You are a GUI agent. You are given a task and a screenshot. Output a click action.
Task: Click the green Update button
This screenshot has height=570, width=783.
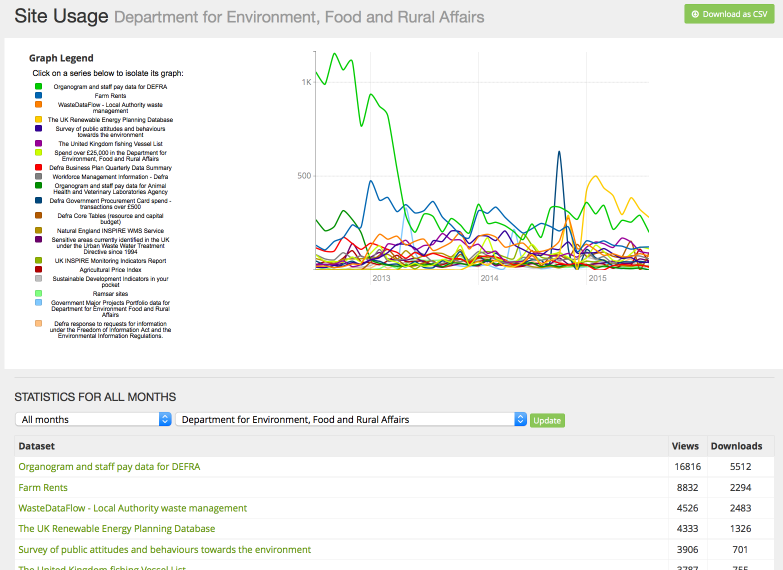click(x=547, y=421)
